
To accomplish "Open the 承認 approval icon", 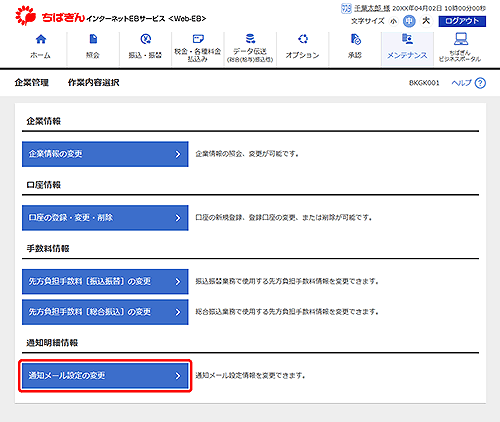I will pos(355,39).
